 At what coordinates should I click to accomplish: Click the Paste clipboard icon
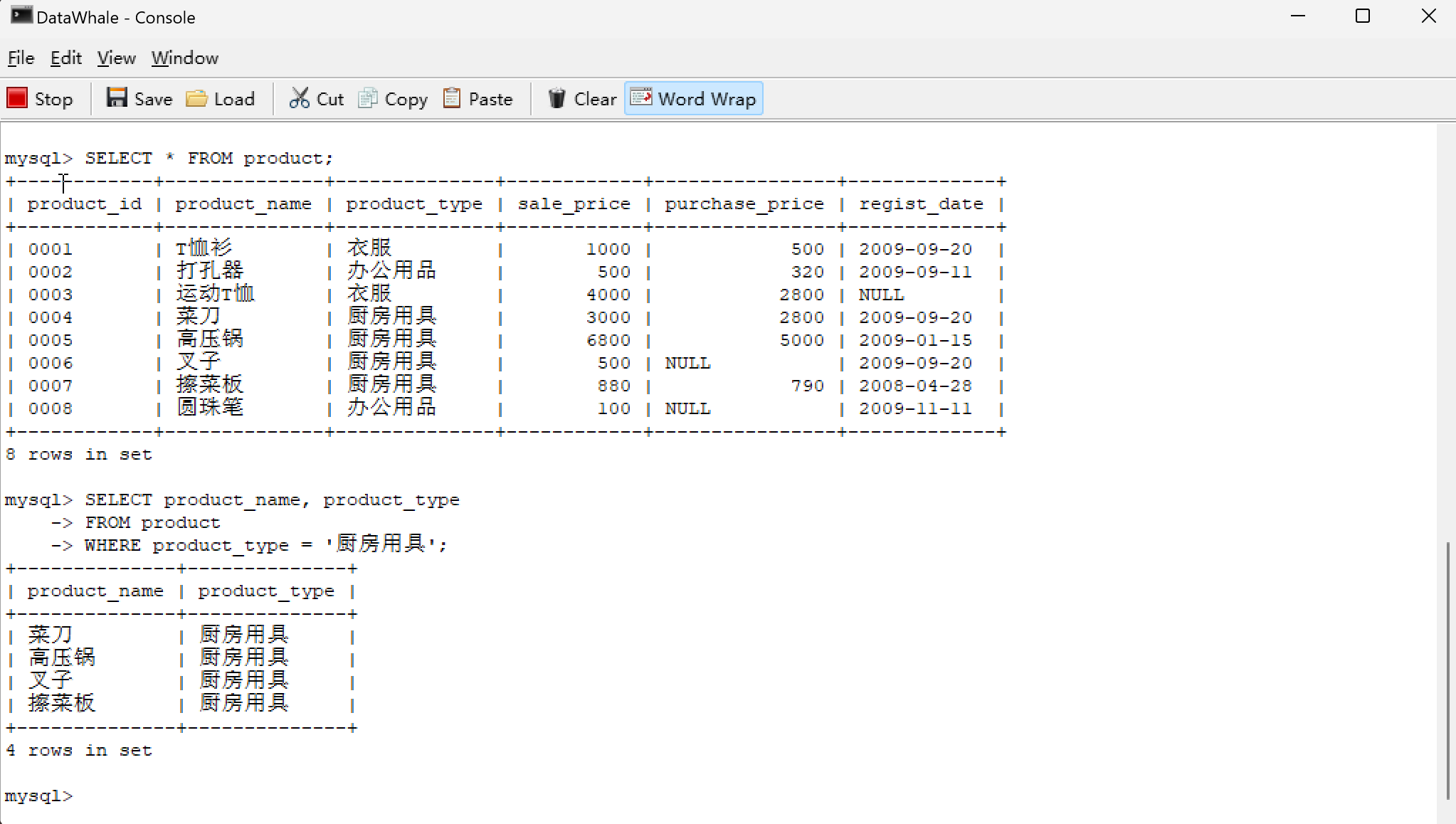coord(451,98)
